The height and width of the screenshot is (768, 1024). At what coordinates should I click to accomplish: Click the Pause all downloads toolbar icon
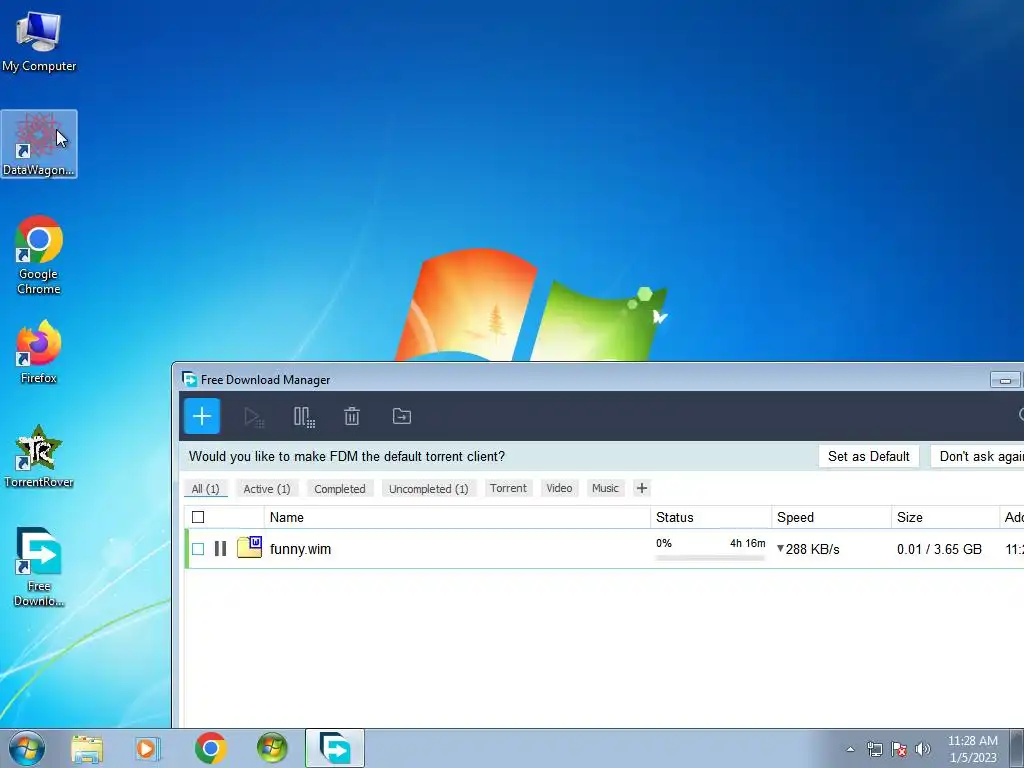(x=304, y=417)
